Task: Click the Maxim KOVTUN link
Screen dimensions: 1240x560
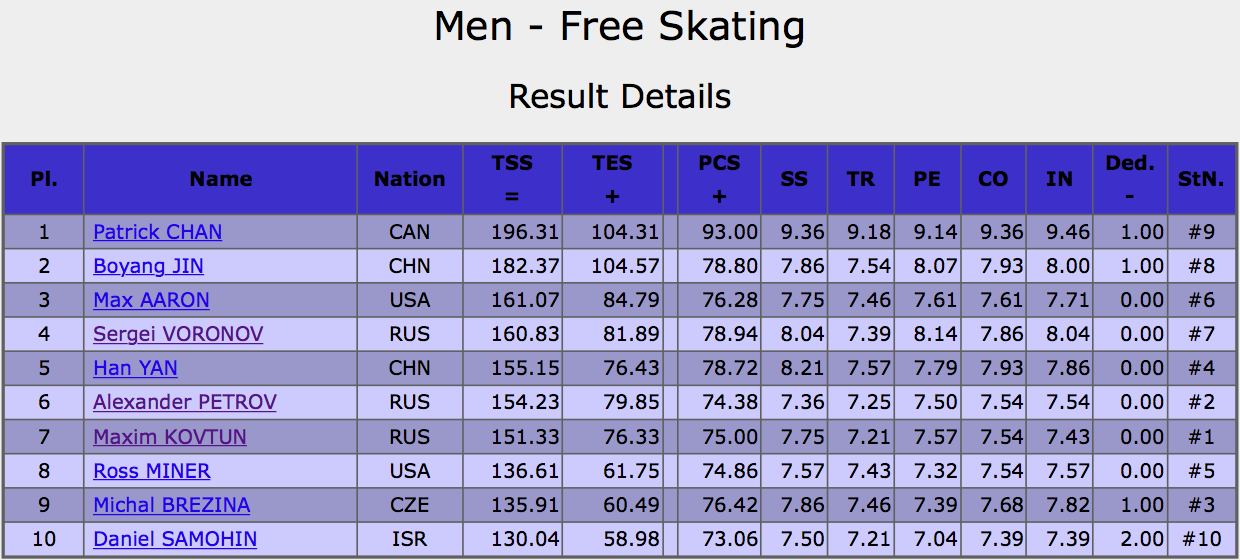Action: (x=170, y=437)
